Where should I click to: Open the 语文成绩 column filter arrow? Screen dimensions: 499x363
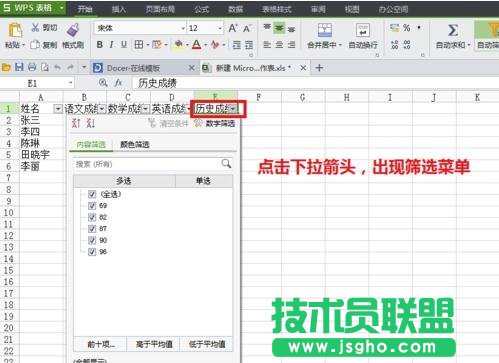(x=102, y=109)
